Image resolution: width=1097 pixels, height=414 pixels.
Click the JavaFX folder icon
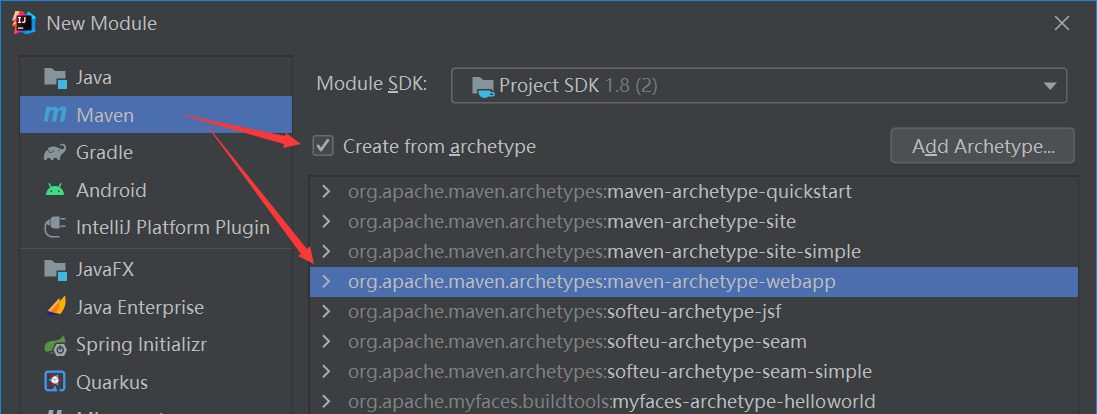55,269
